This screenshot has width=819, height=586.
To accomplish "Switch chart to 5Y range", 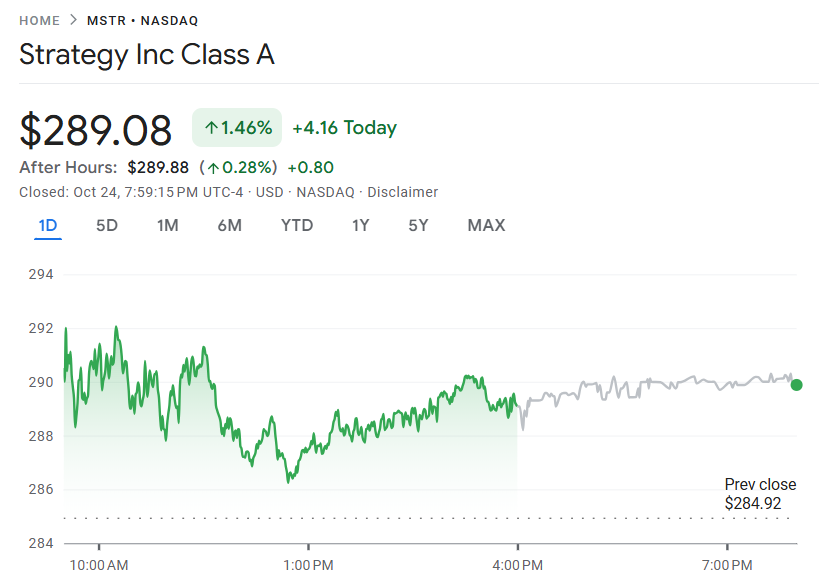I will tap(418, 225).
